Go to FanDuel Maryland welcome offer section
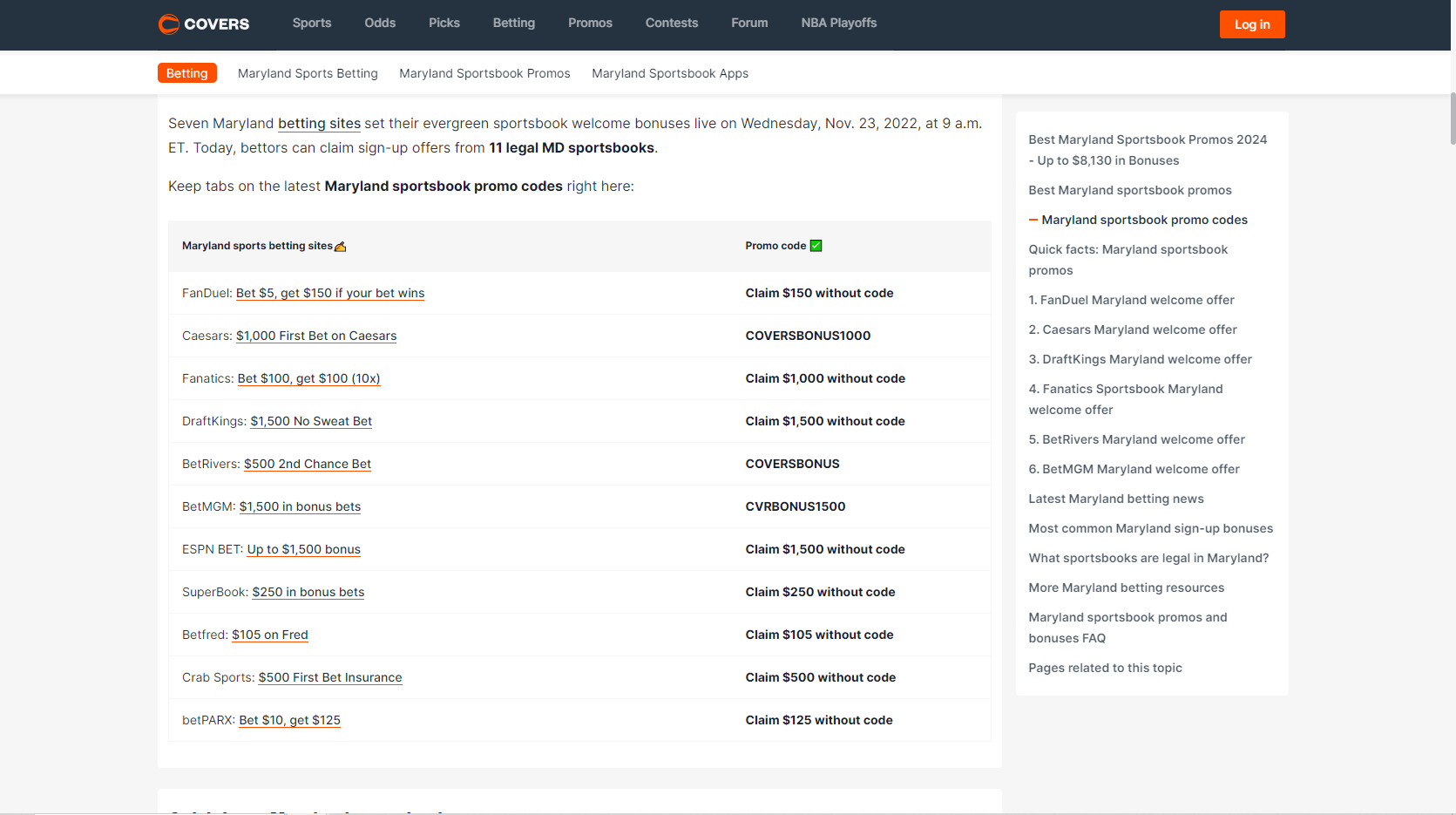 coord(1131,300)
